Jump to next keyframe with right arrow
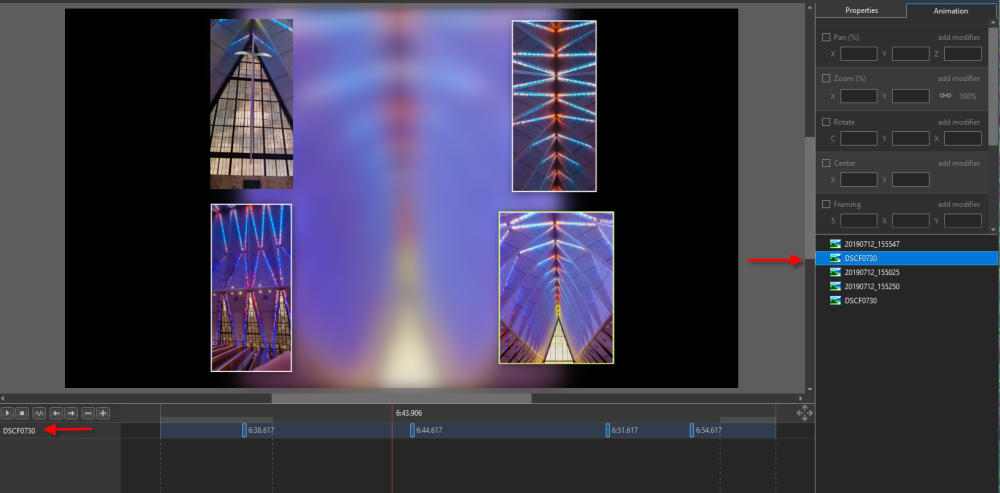The image size is (1000, 493). (x=71, y=412)
